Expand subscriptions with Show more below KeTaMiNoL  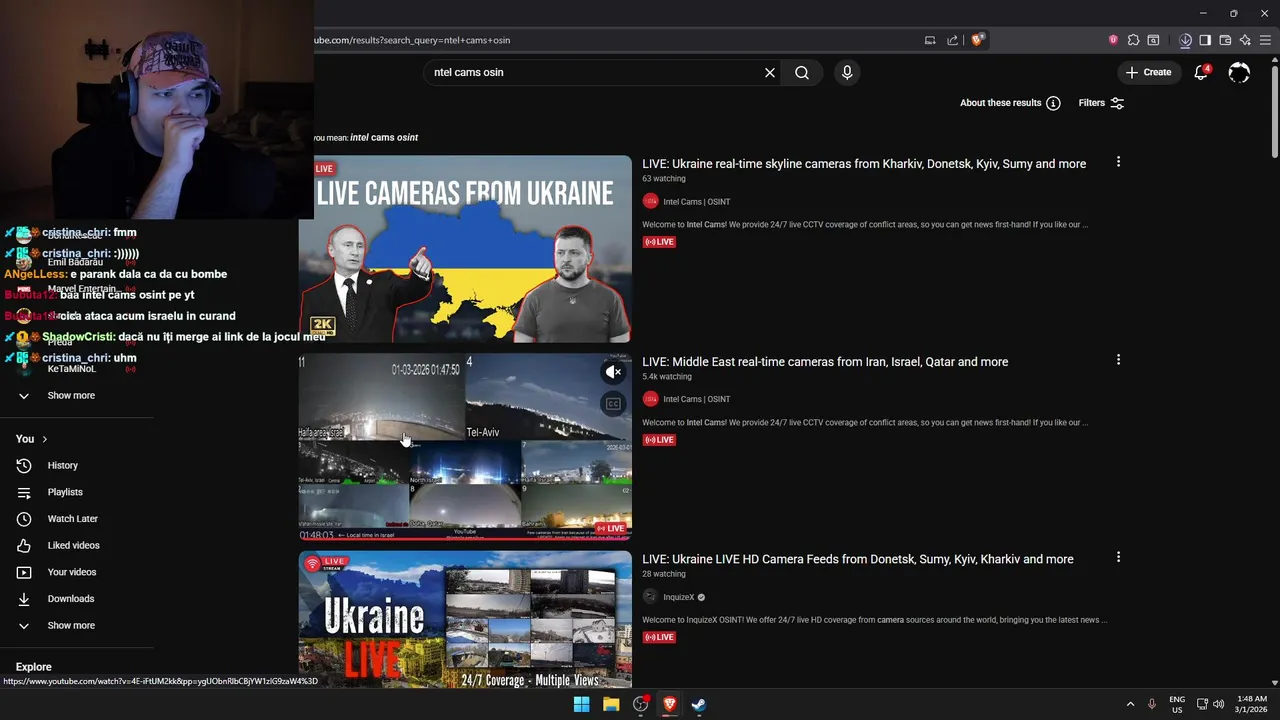(x=70, y=395)
